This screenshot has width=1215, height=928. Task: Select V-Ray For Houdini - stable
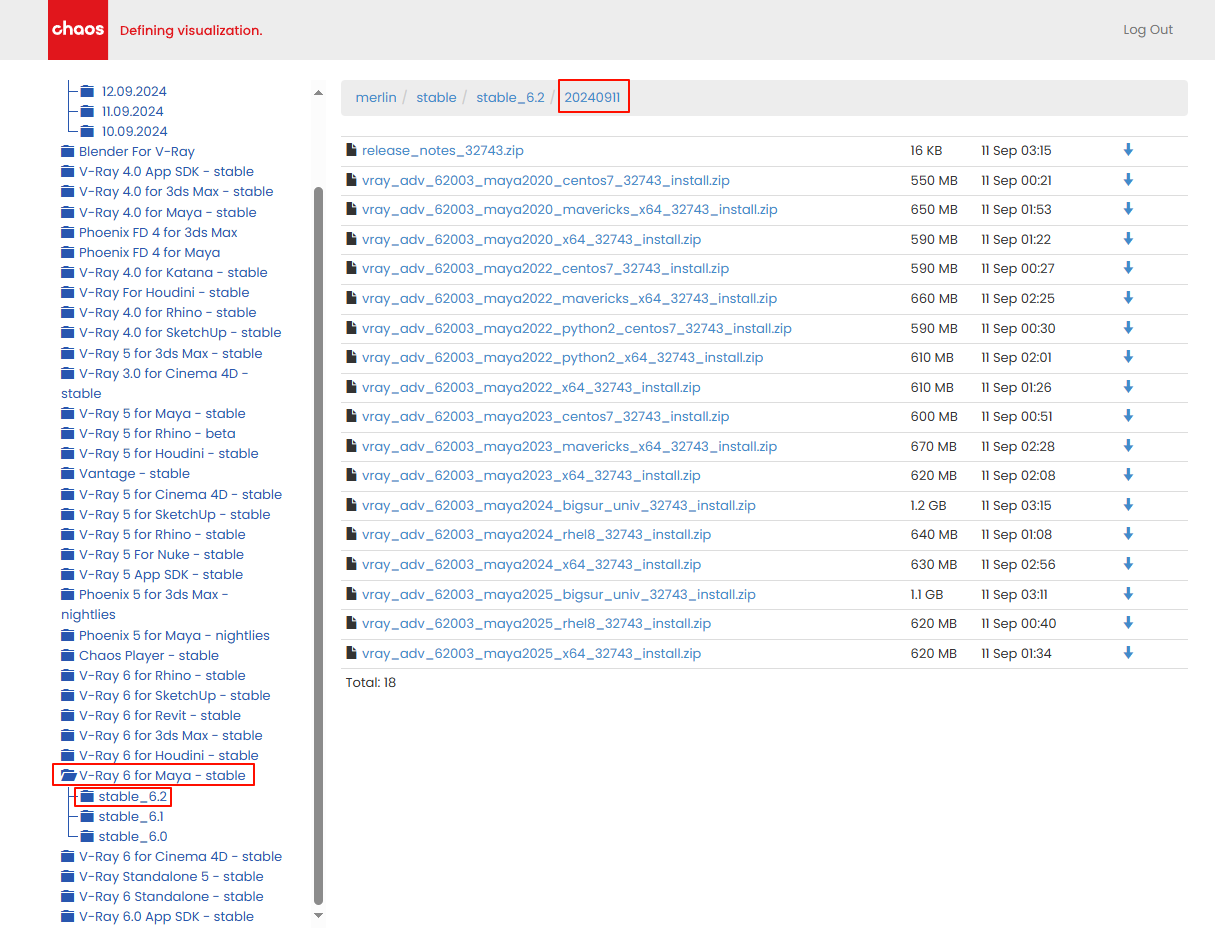164,293
